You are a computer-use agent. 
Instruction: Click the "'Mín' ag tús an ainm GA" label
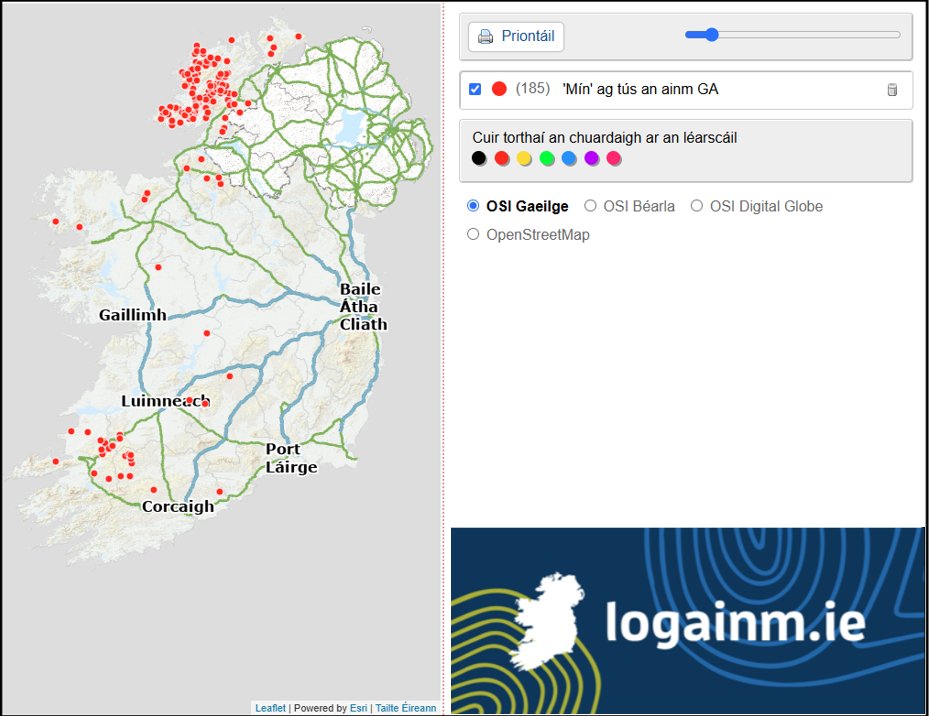point(640,89)
